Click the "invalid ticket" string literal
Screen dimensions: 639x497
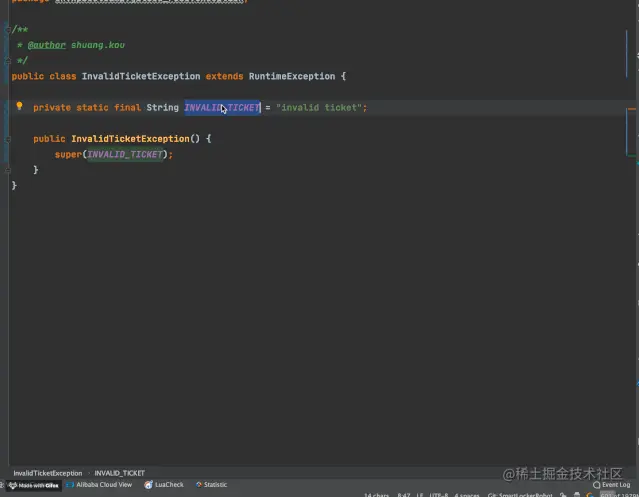coord(319,108)
